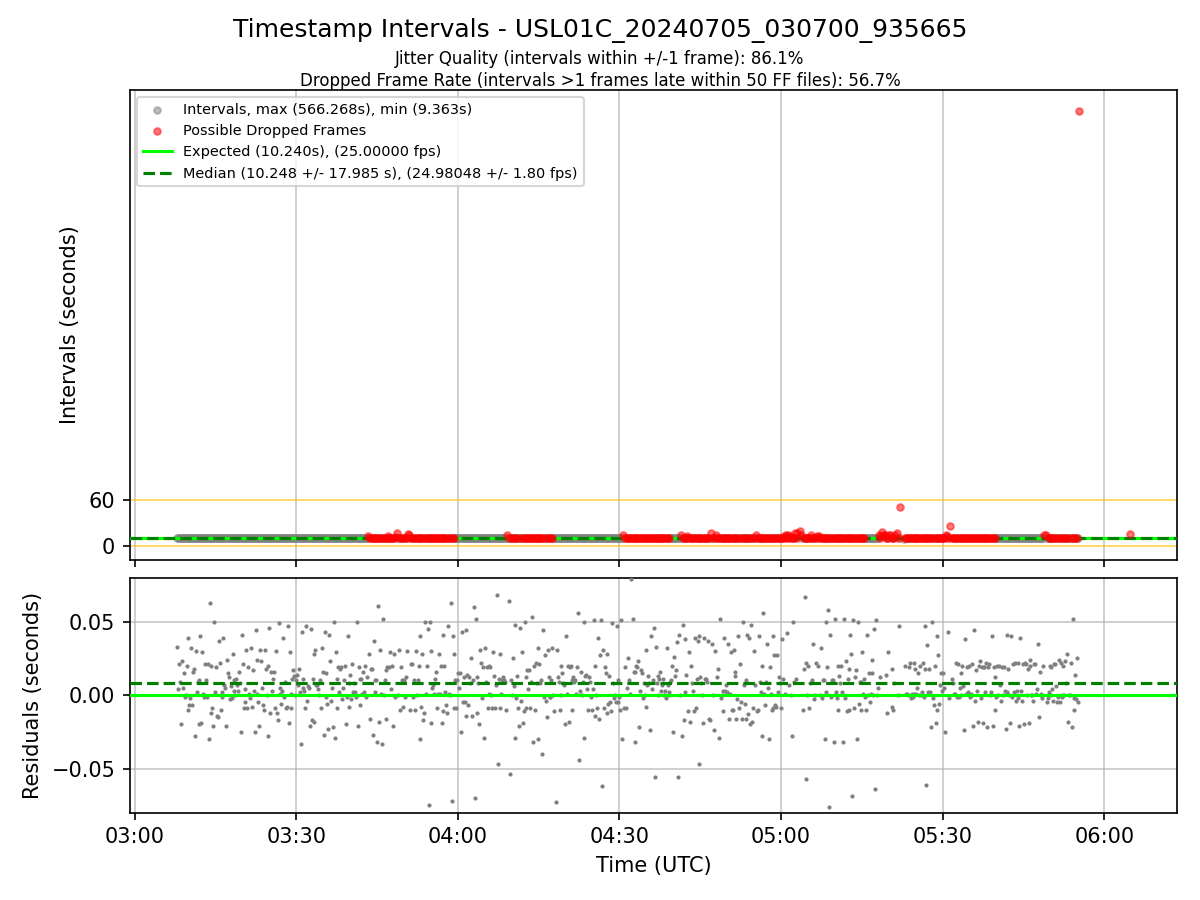Click the '04:00' time tick label
Screen dimensions: 1200x900
458,835
